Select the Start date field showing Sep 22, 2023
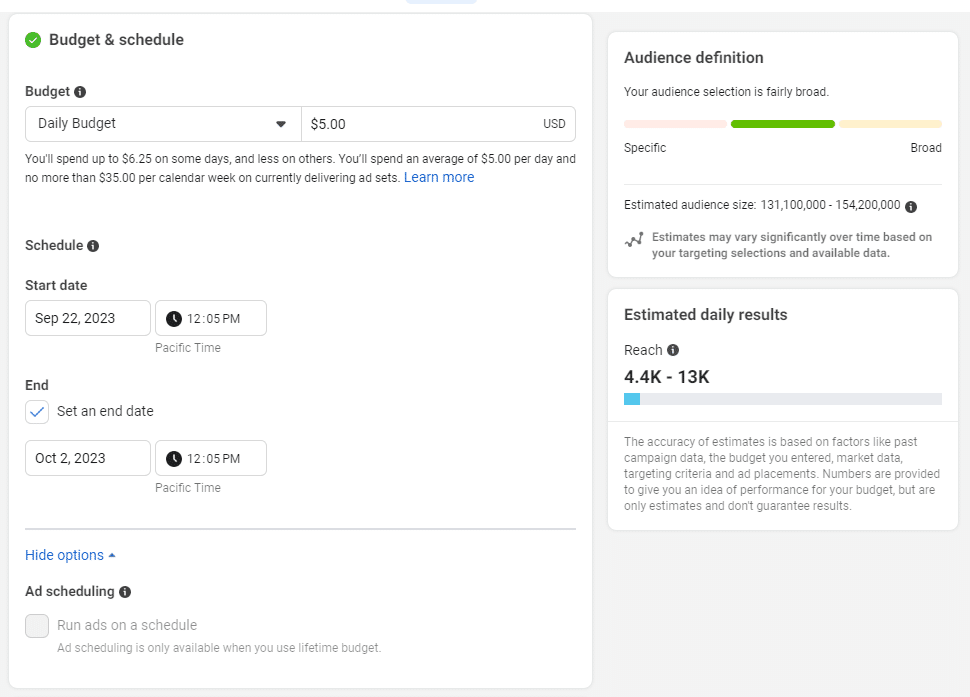970x697 pixels. tap(87, 317)
